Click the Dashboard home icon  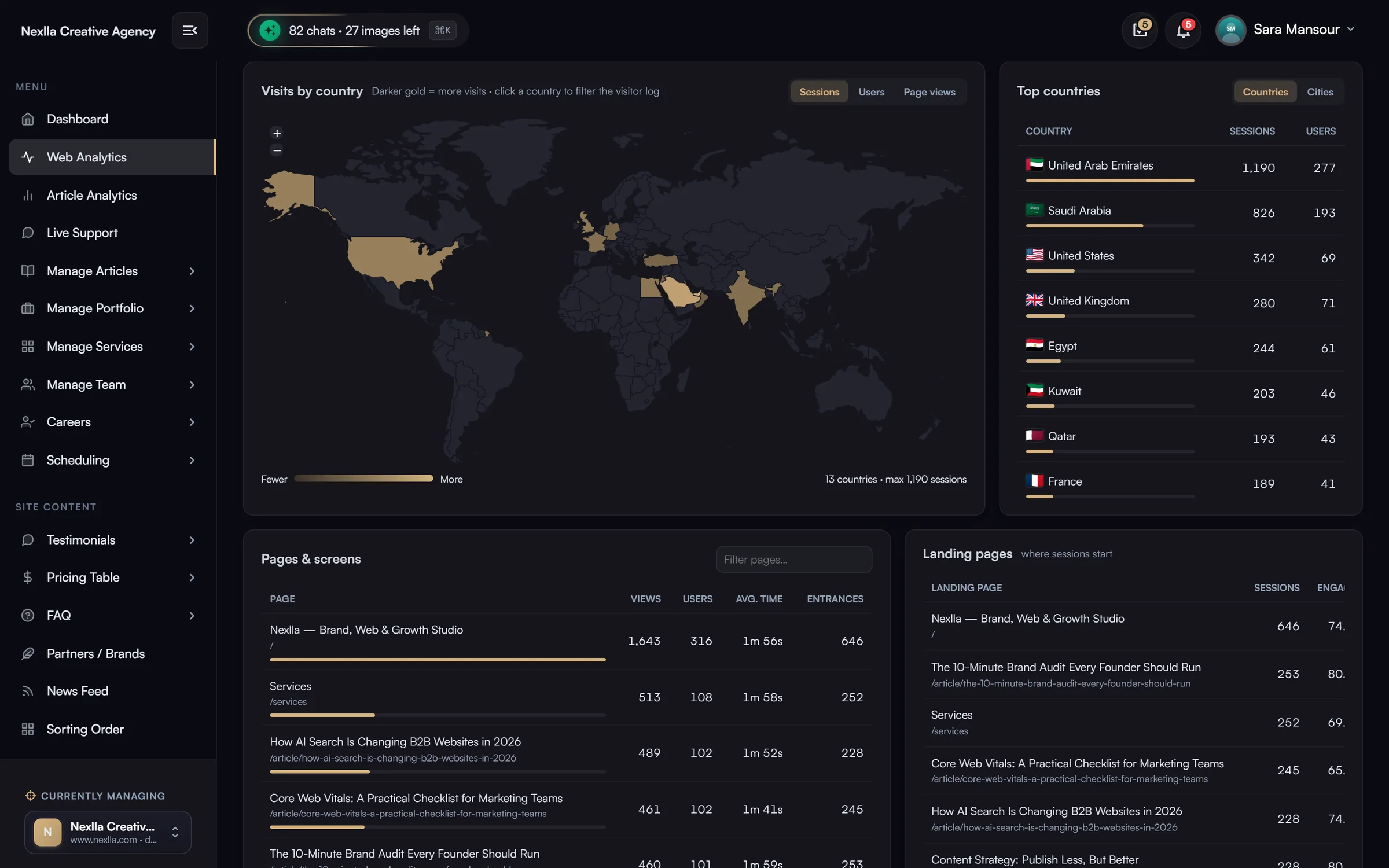pyautogui.click(x=28, y=119)
